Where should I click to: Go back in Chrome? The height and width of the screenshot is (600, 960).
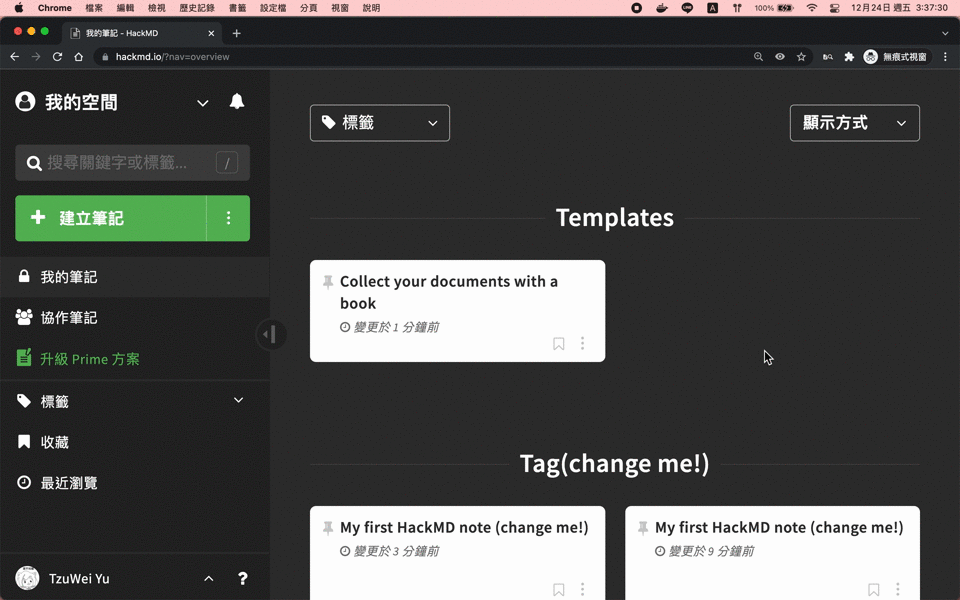pyautogui.click(x=15, y=56)
